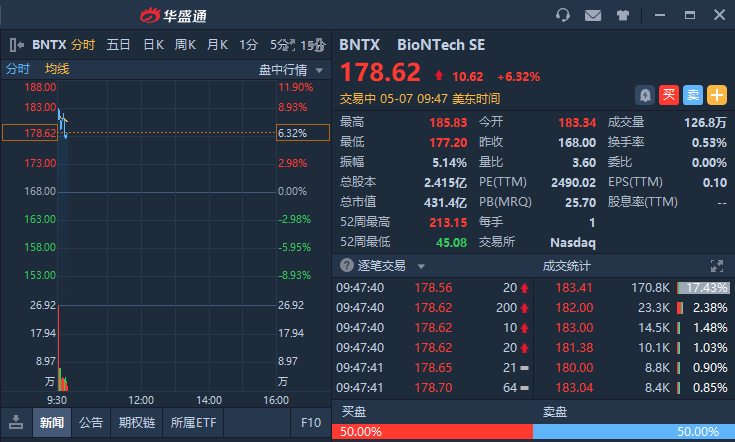Screen dimensions: 735x442
Task: Collapse the left panel using arrow icon
Action: click(16, 44)
